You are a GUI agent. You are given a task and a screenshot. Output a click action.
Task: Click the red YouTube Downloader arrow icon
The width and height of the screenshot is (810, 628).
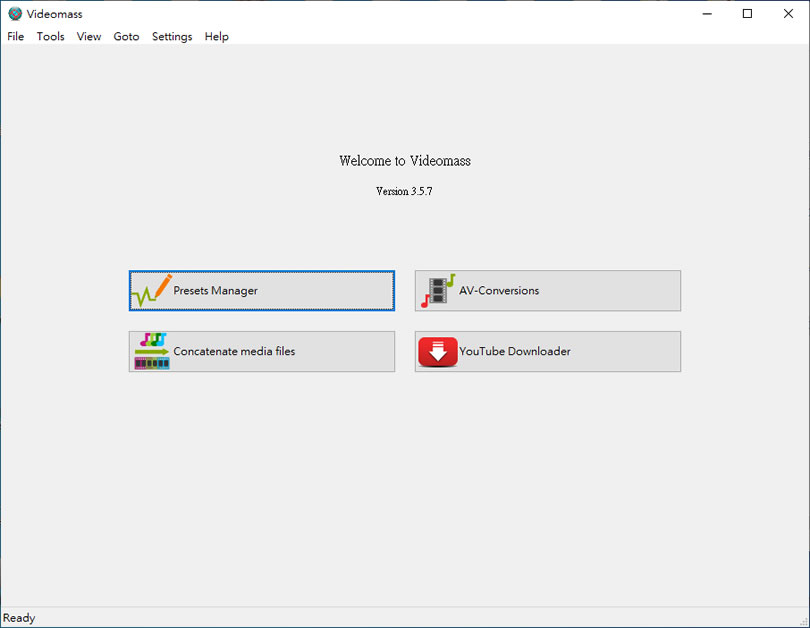438,352
